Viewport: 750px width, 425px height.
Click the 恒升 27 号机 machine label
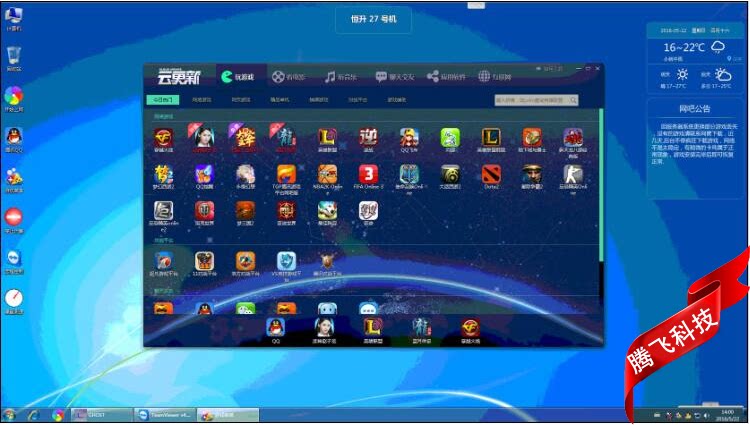pyautogui.click(x=374, y=20)
